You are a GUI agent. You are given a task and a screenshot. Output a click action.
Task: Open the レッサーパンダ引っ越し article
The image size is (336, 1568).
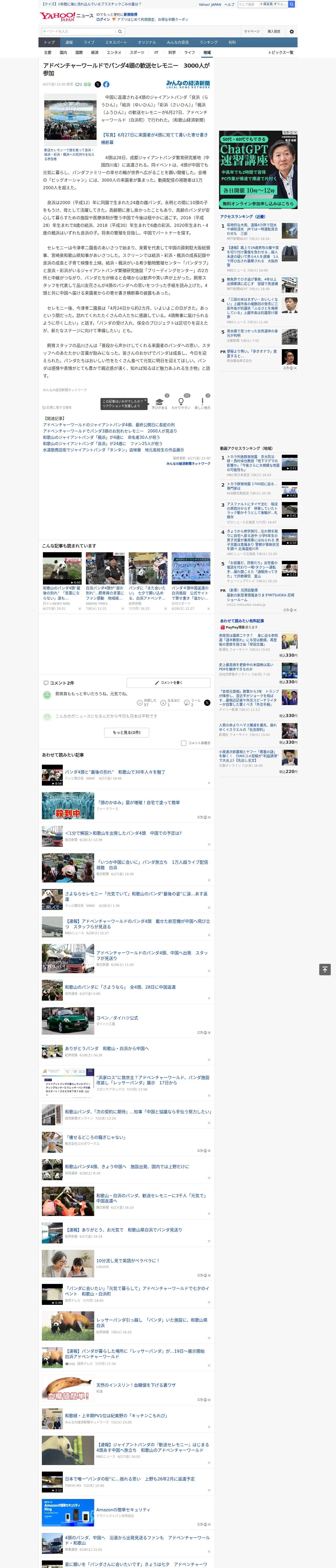(x=152, y=1323)
